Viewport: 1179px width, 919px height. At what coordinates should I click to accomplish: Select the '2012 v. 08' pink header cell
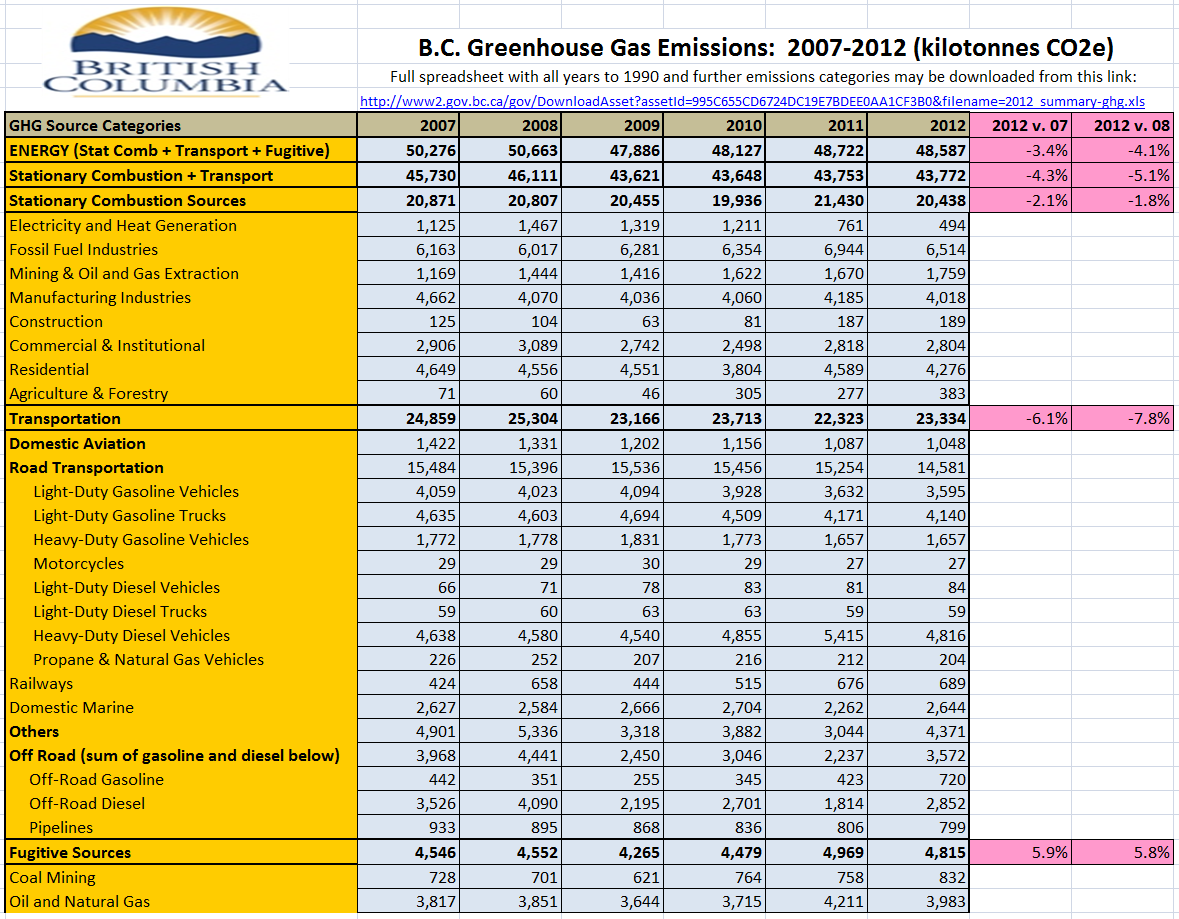[x=1123, y=125]
